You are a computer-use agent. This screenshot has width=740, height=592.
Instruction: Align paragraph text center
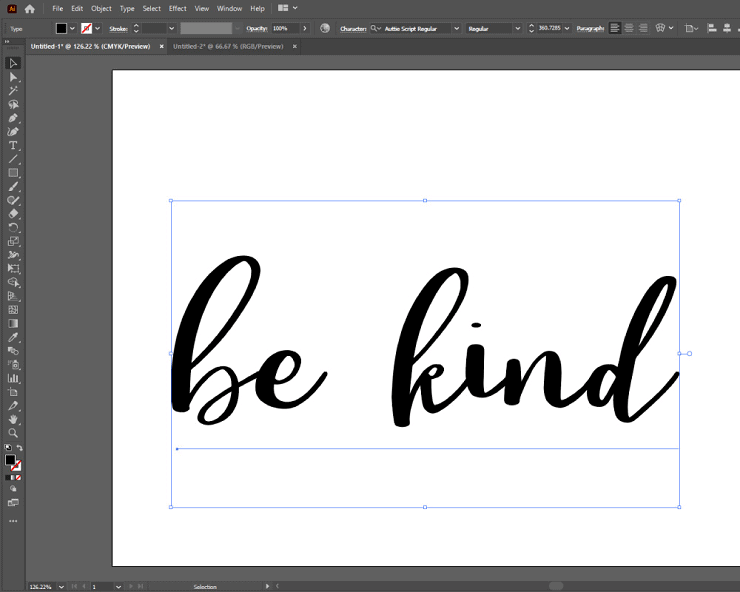click(x=629, y=28)
